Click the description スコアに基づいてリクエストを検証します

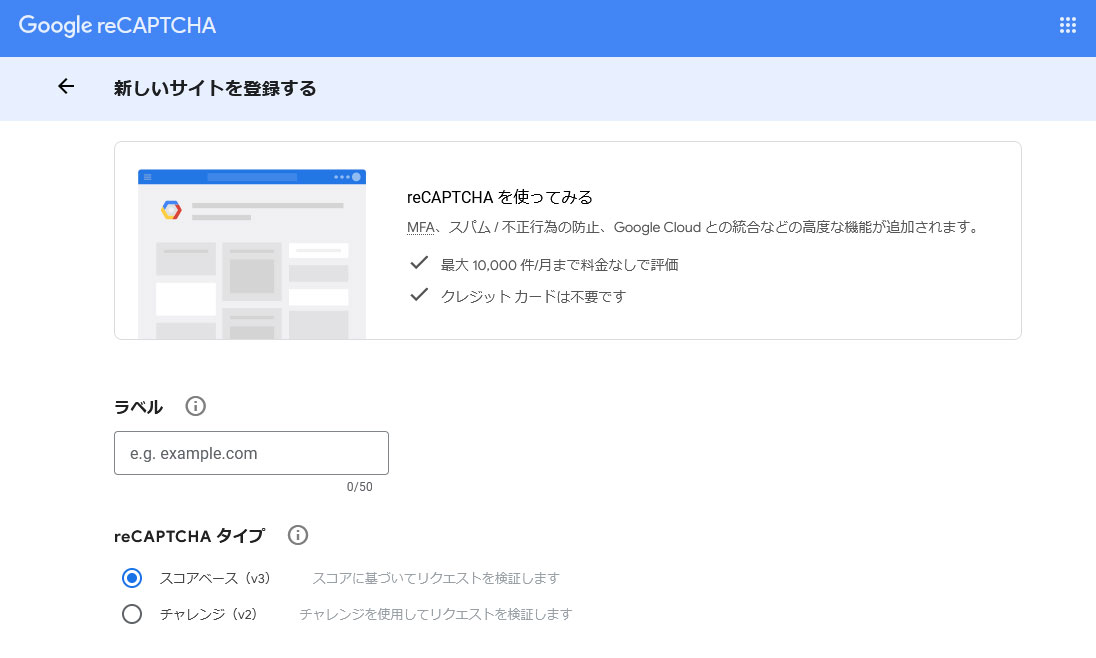point(435,578)
